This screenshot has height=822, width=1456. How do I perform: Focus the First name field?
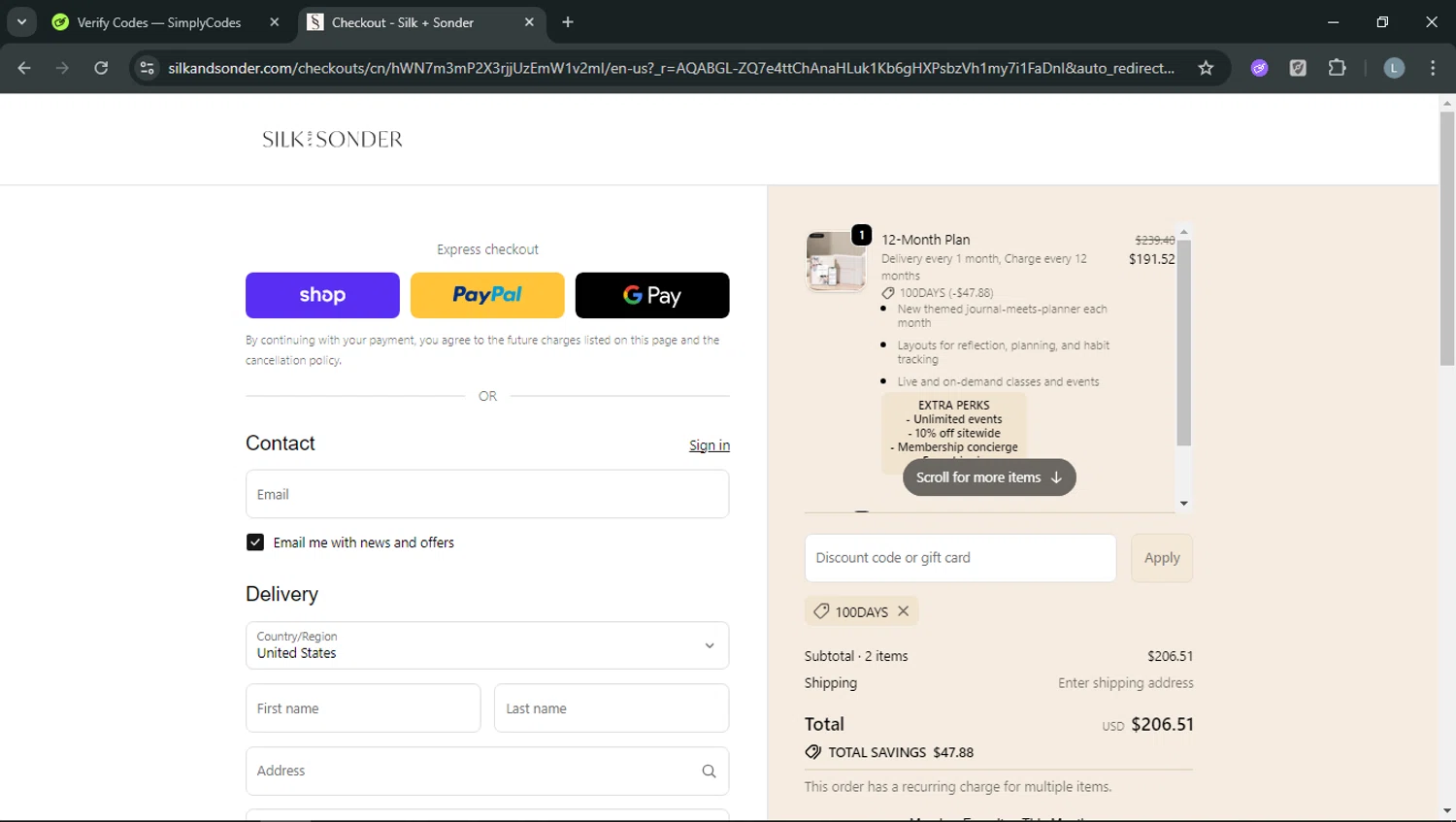(x=363, y=708)
